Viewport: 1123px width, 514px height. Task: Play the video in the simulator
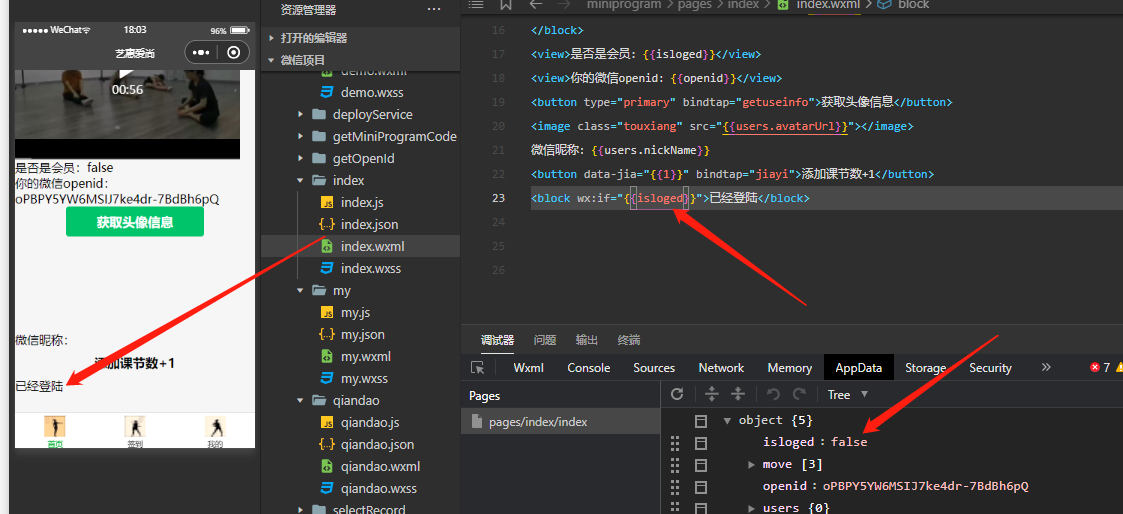coord(126,74)
